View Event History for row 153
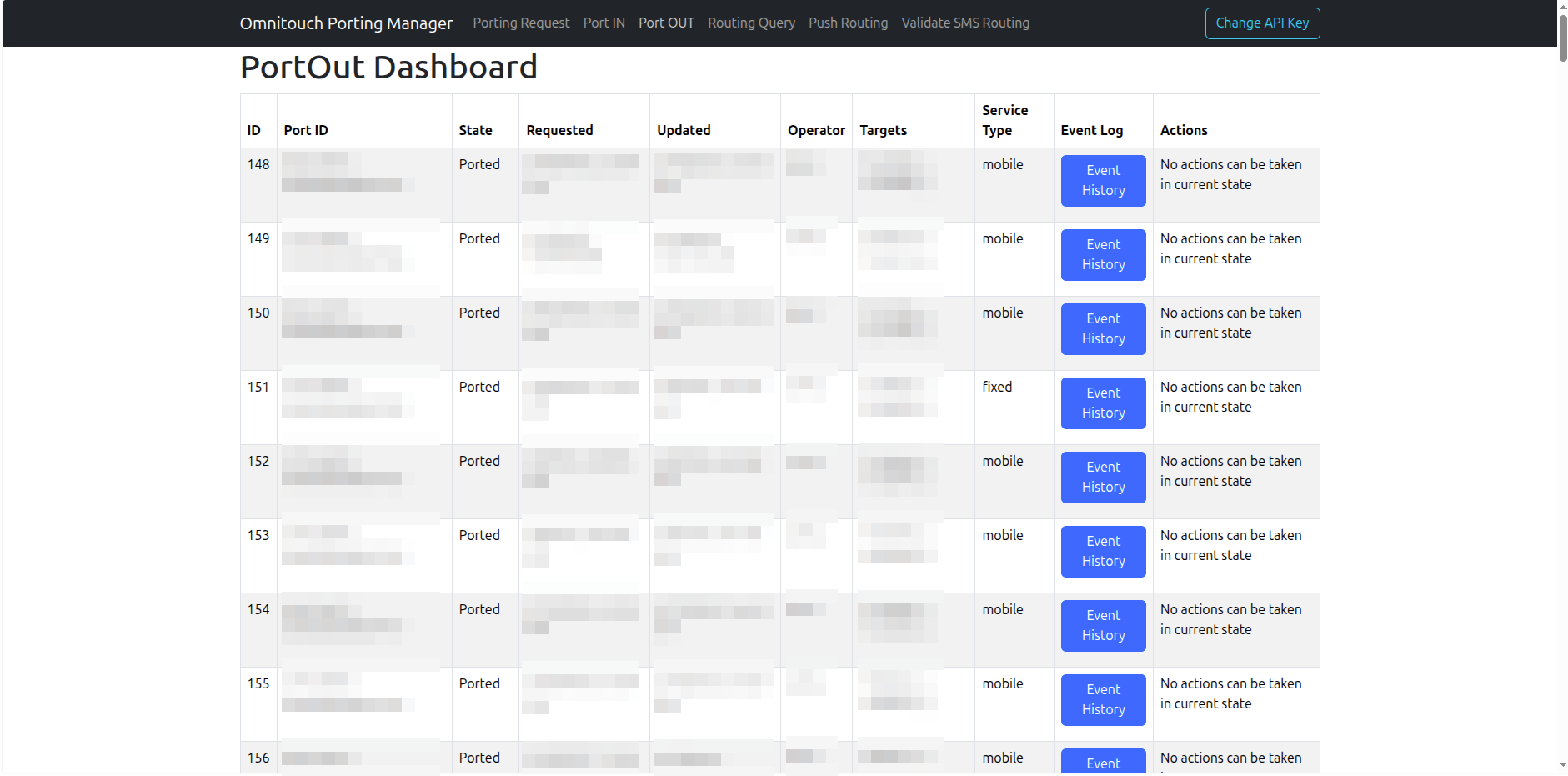Image resolution: width=1568 pixels, height=776 pixels. pyautogui.click(x=1103, y=552)
